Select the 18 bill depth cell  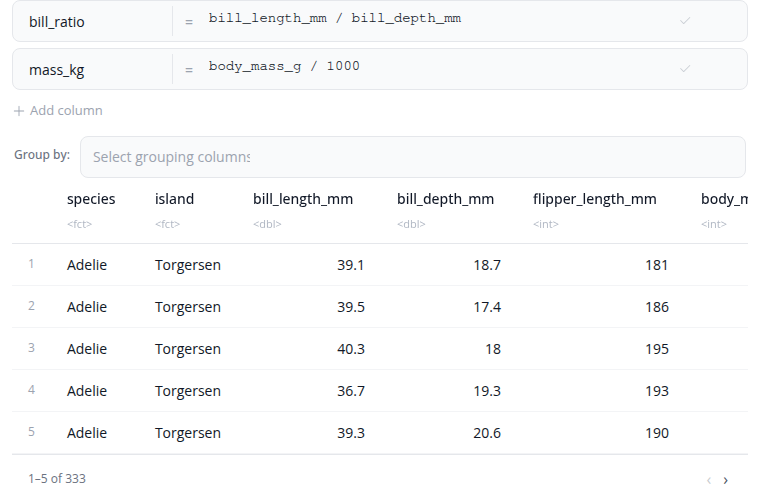point(493,349)
